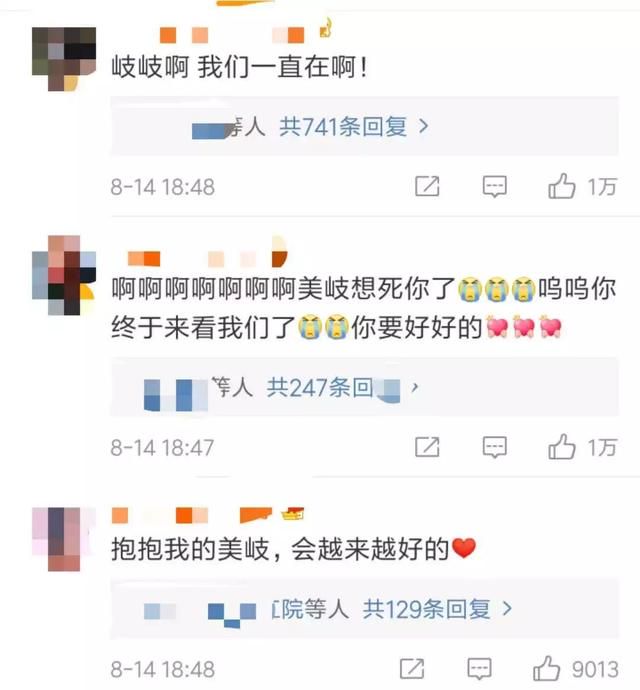Like the comment '歧歧啊 我们一直在啊'

point(562,186)
